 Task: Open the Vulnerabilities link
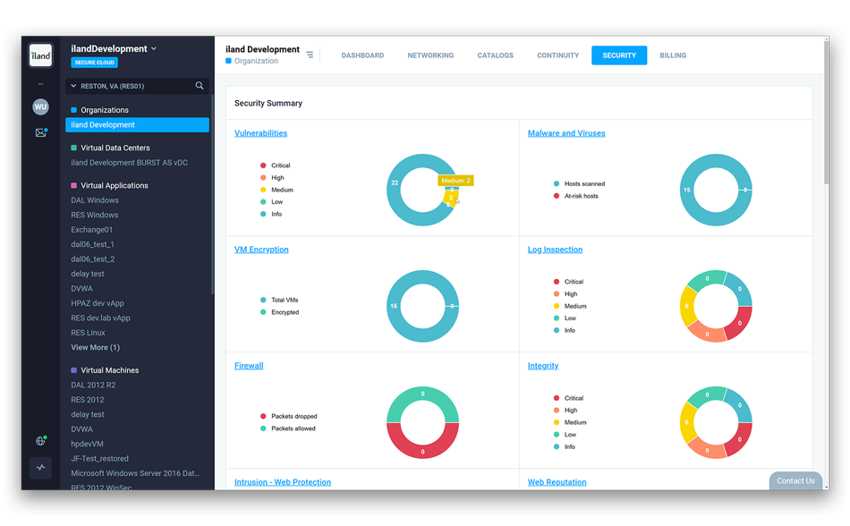click(x=261, y=133)
